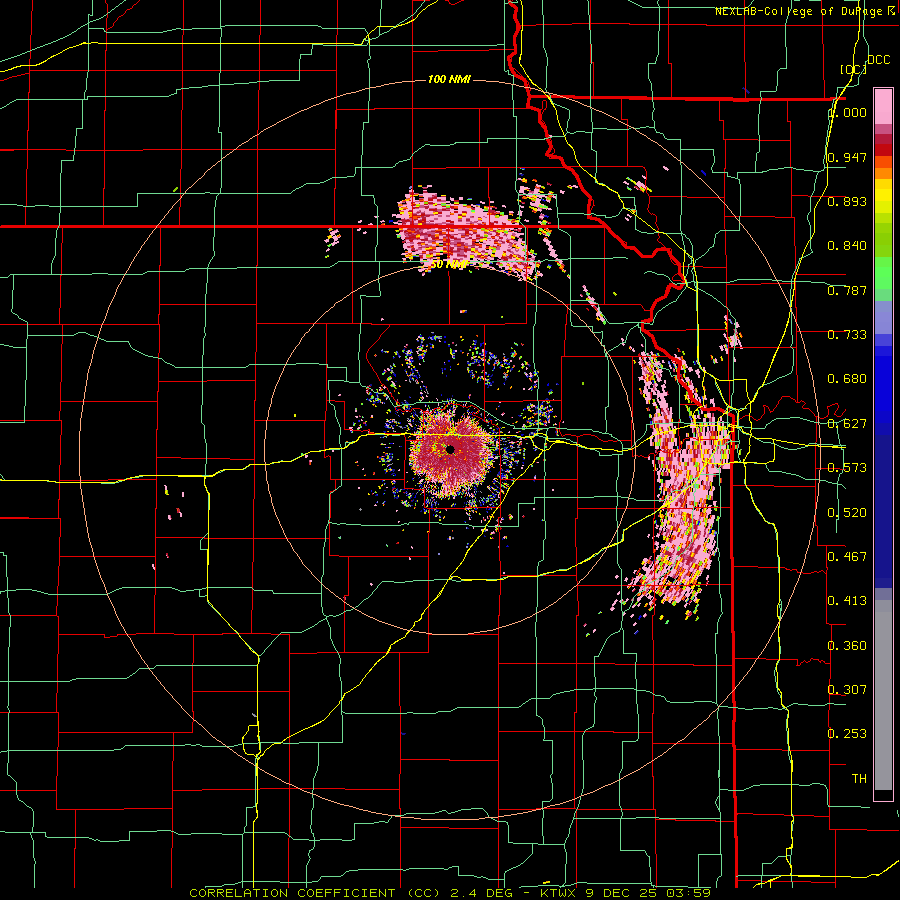900x900 pixels.
Task: Click the 0.413 legend label
Action: (x=847, y=601)
